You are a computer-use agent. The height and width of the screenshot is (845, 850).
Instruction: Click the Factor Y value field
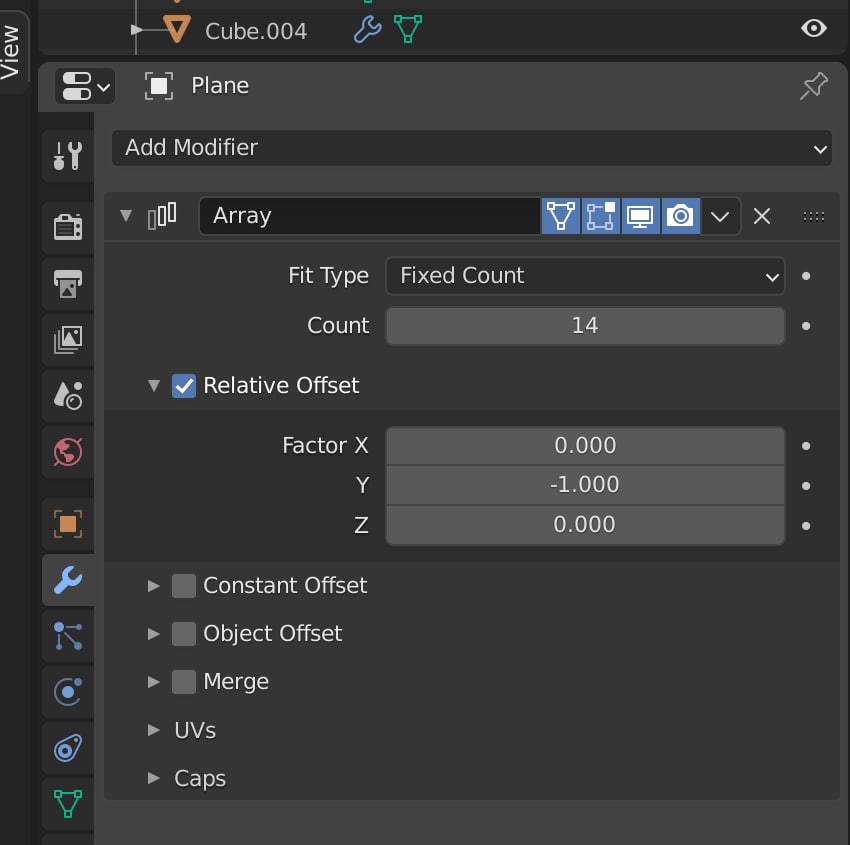coord(585,485)
